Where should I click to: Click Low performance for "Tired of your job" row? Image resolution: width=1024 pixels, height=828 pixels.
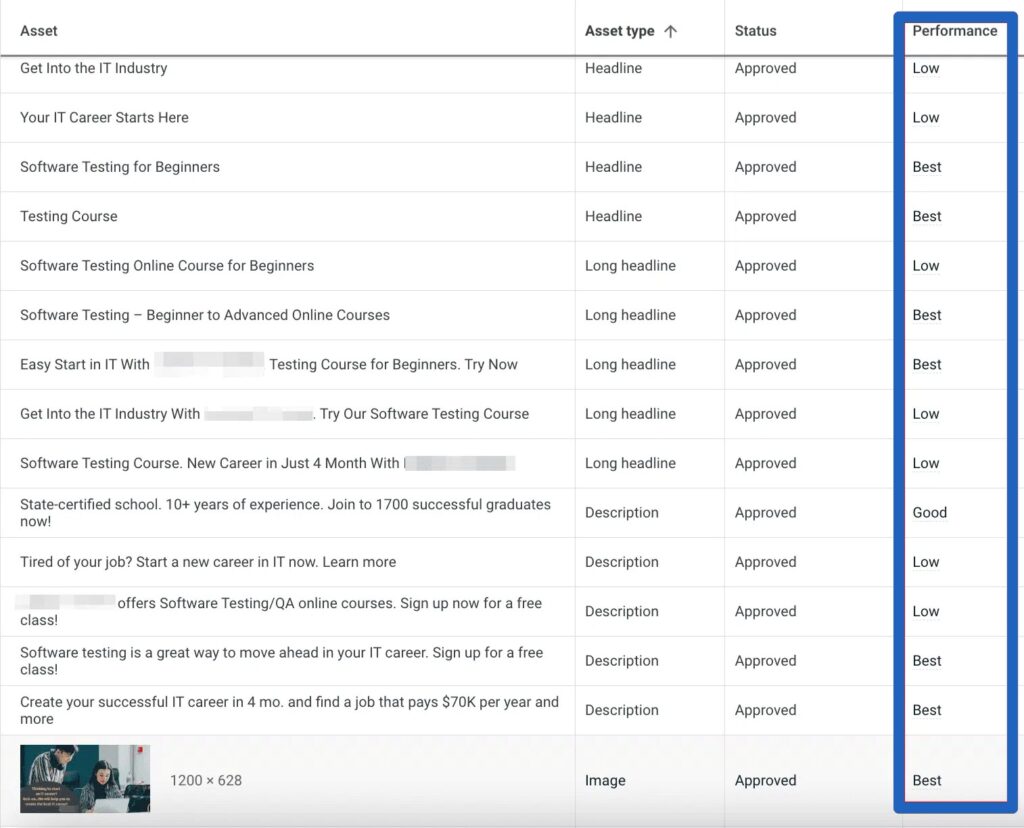click(926, 562)
